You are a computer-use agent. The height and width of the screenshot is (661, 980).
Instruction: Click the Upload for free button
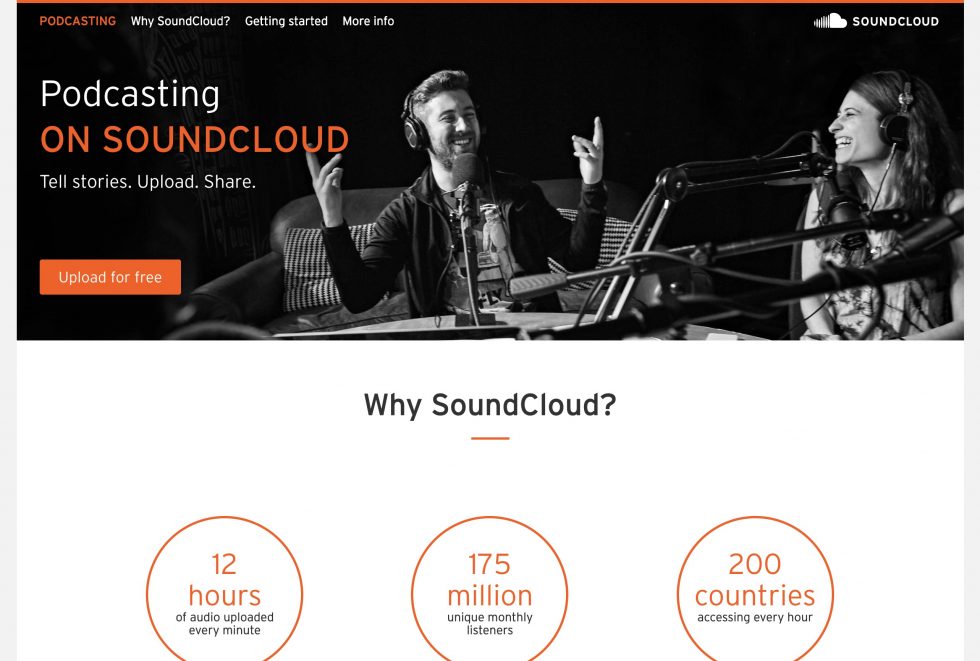tap(110, 277)
